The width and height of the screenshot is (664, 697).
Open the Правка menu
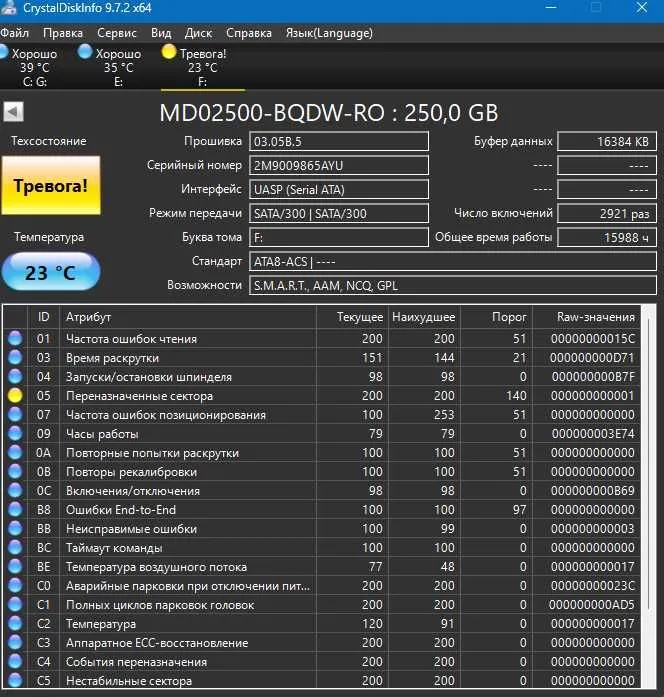pyautogui.click(x=63, y=33)
